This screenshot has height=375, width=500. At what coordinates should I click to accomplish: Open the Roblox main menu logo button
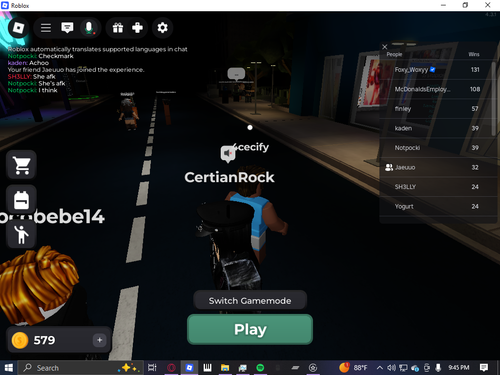[18, 28]
